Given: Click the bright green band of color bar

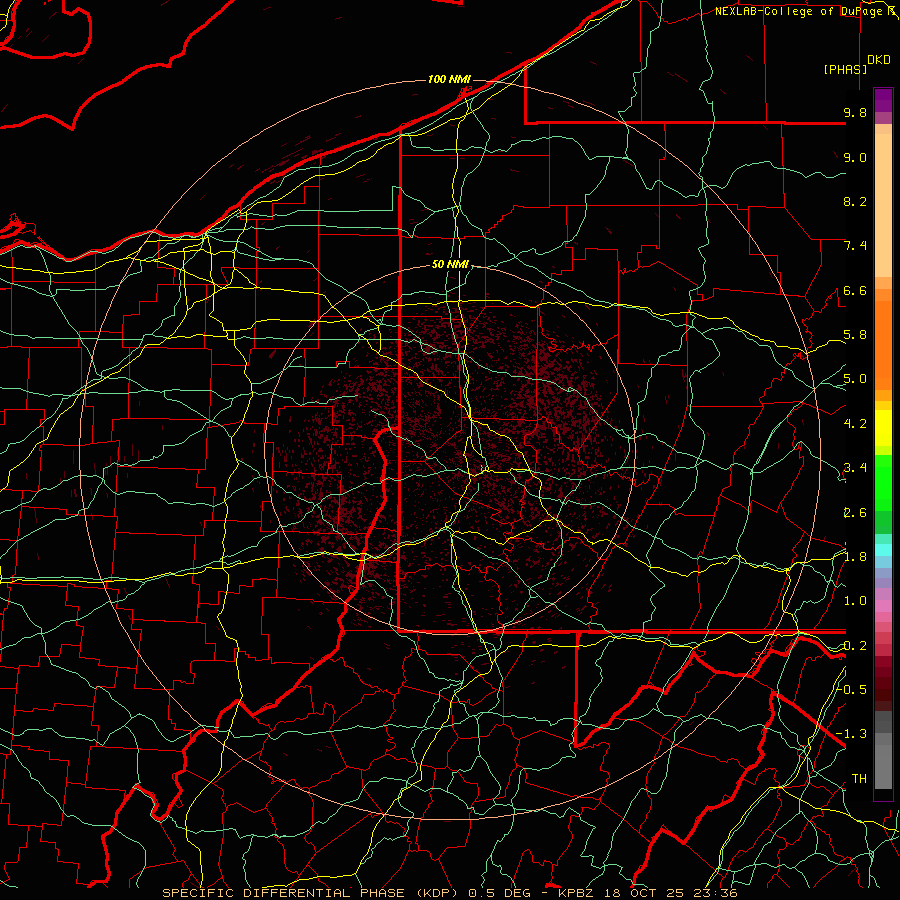Looking at the screenshot, I should click(883, 482).
